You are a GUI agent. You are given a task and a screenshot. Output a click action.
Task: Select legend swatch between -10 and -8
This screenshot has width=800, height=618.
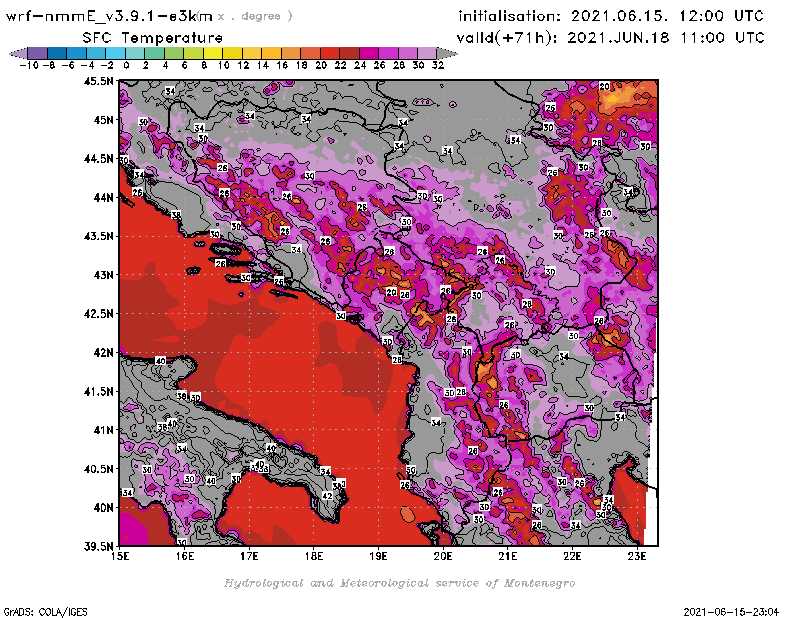[x=38, y=53]
